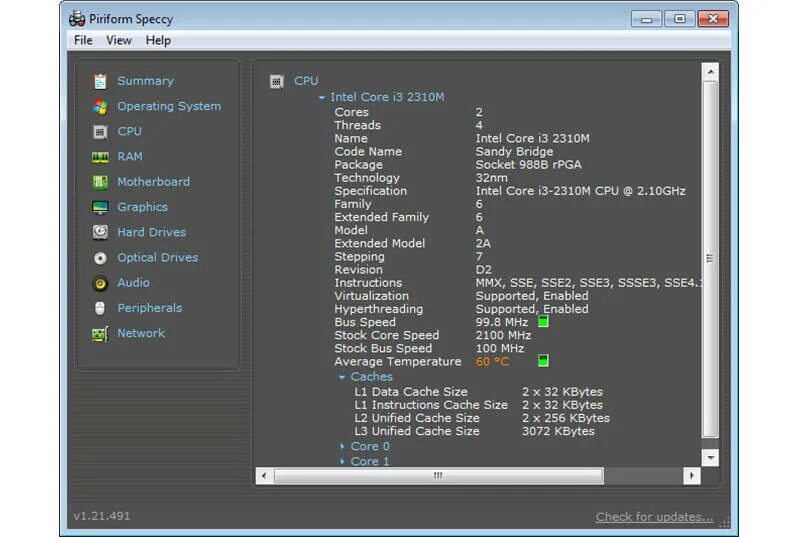Click the Check for updates link

pos(655,517)
